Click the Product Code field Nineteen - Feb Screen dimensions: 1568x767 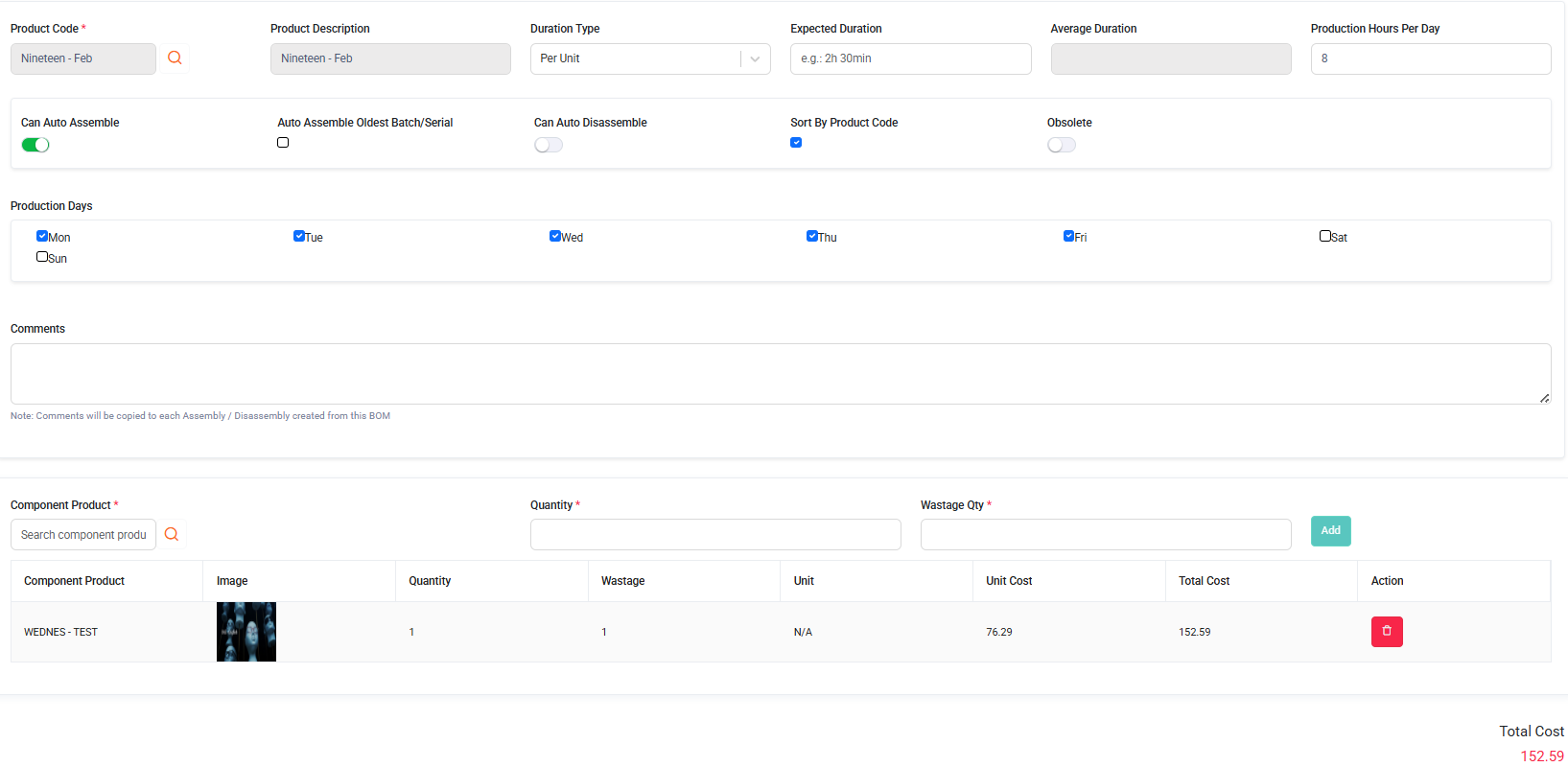[83, 58]
